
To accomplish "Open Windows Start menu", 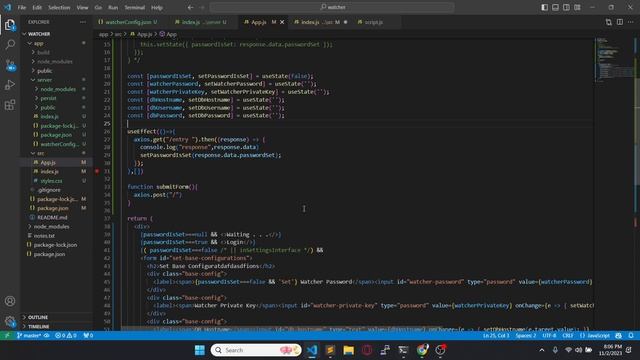I will (200, 350).
